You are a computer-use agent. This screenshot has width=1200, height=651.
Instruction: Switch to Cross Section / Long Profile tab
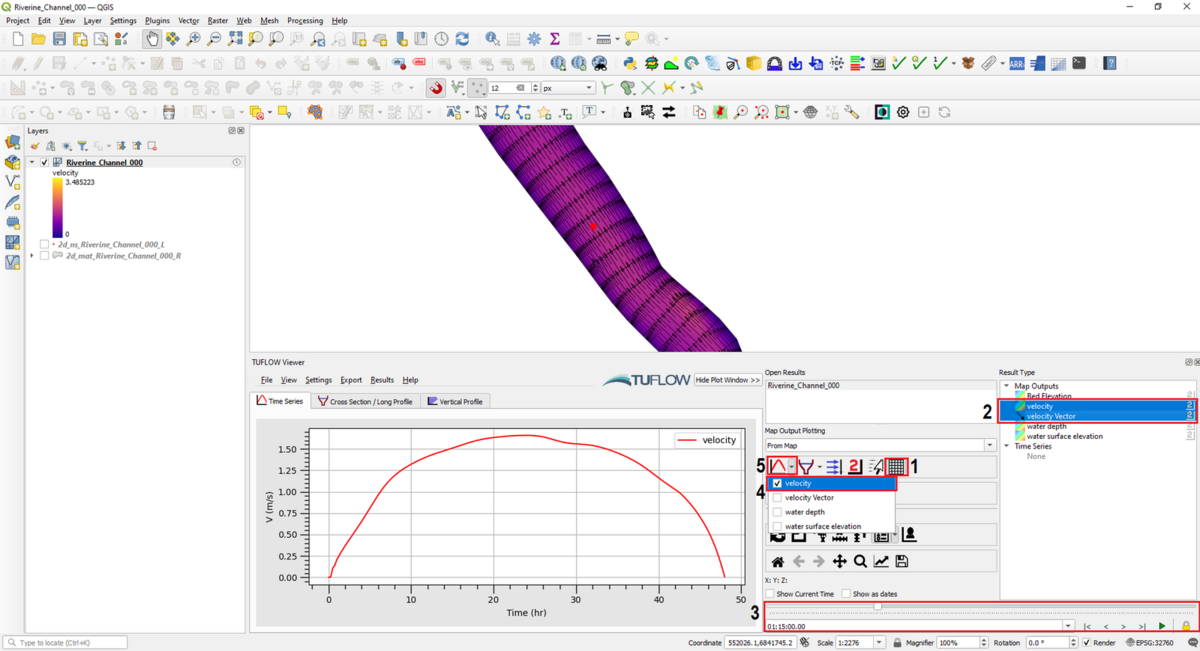pos(364,401)
